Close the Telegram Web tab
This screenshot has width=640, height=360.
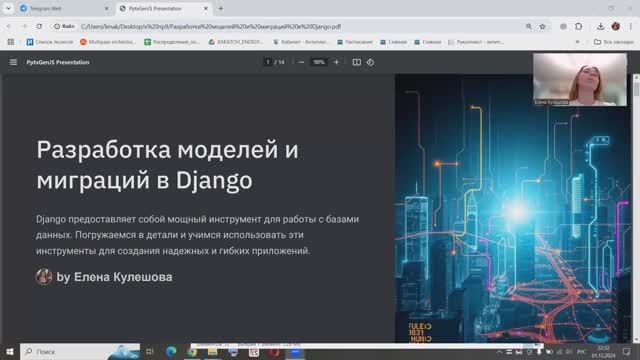click(x=107, y=9)
